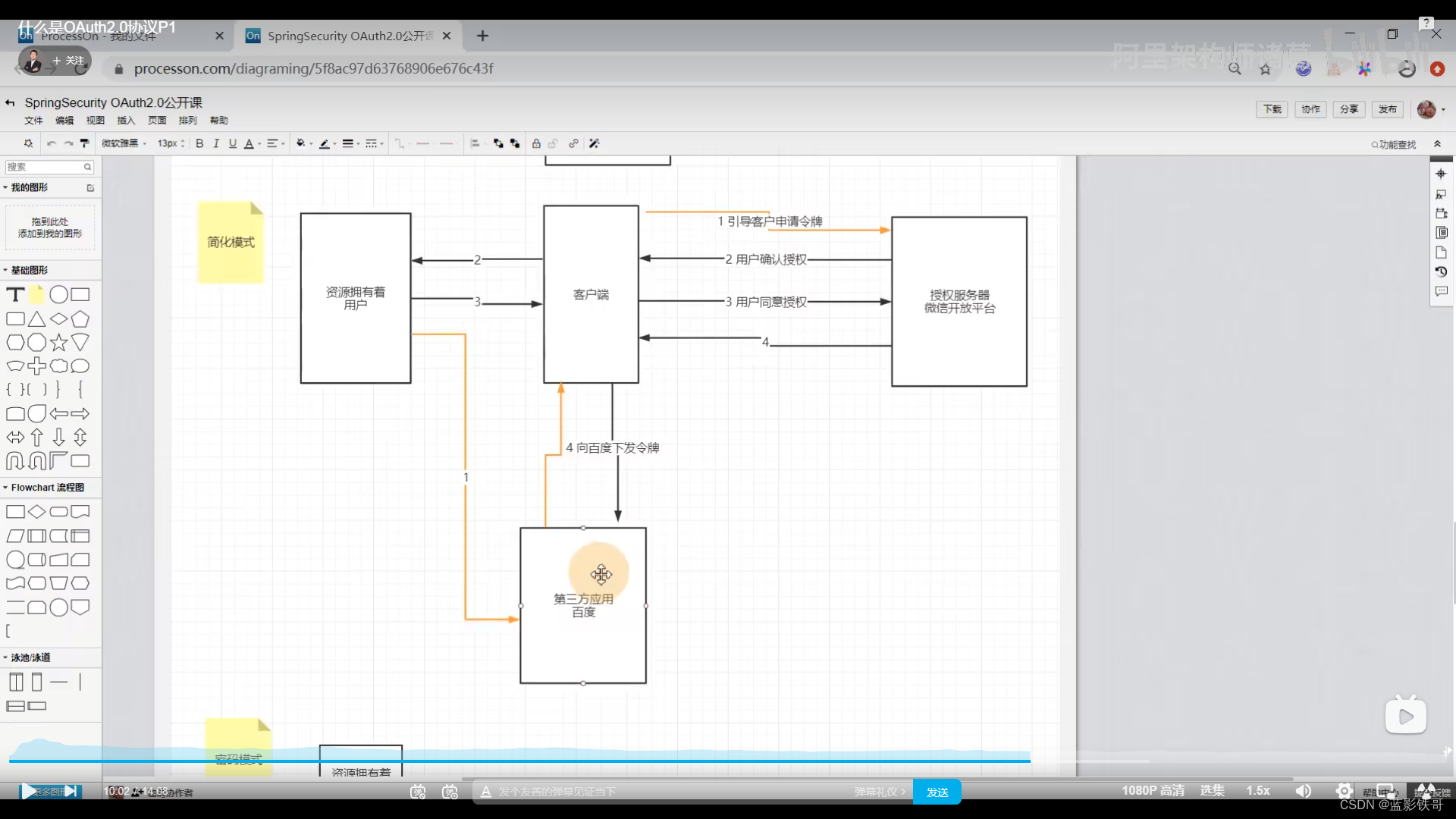
Task: Open the 排列 menu
Action: (187, 121)
